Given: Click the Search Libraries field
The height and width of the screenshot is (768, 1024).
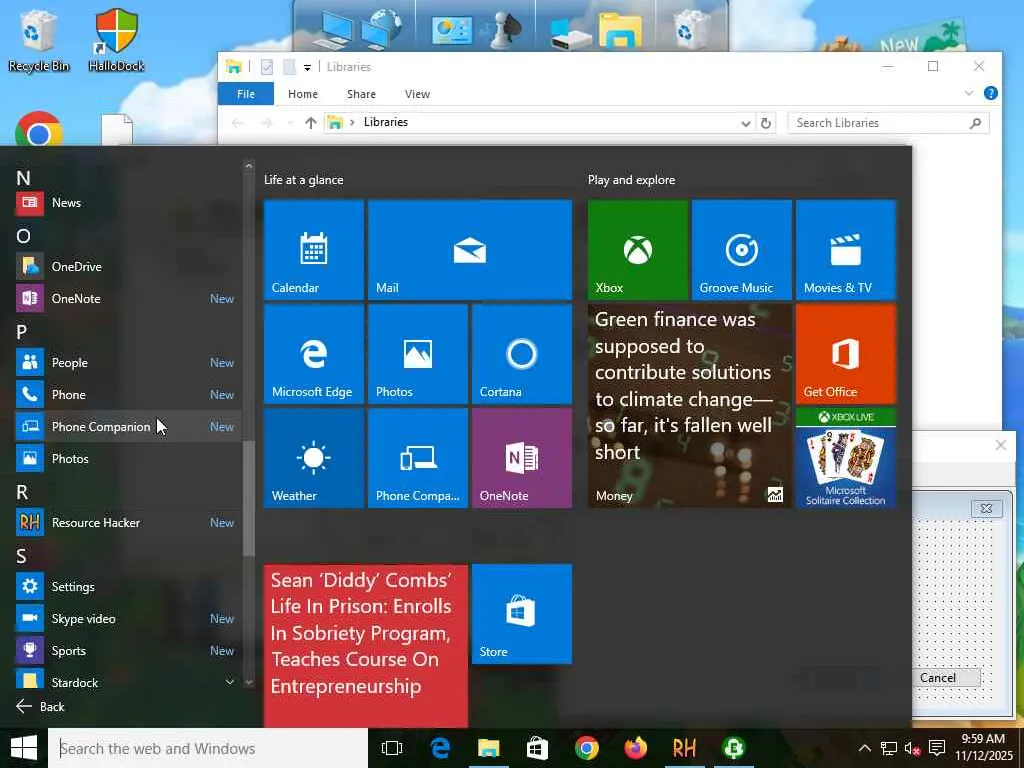Looking at the screenshot, I should (889, 123).
